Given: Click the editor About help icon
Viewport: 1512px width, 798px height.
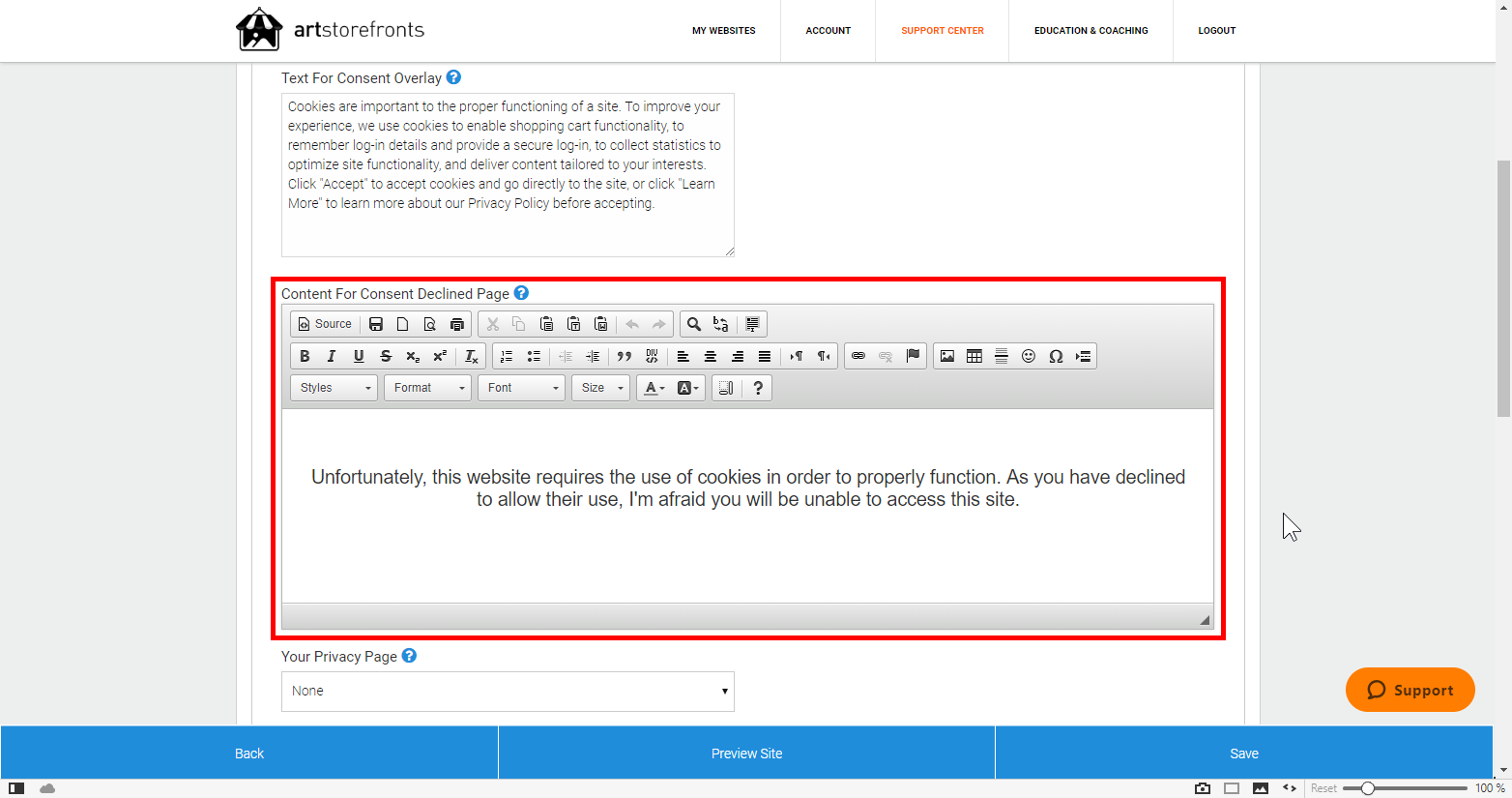Looking at the screenshot, I should (x=758, y=388).
